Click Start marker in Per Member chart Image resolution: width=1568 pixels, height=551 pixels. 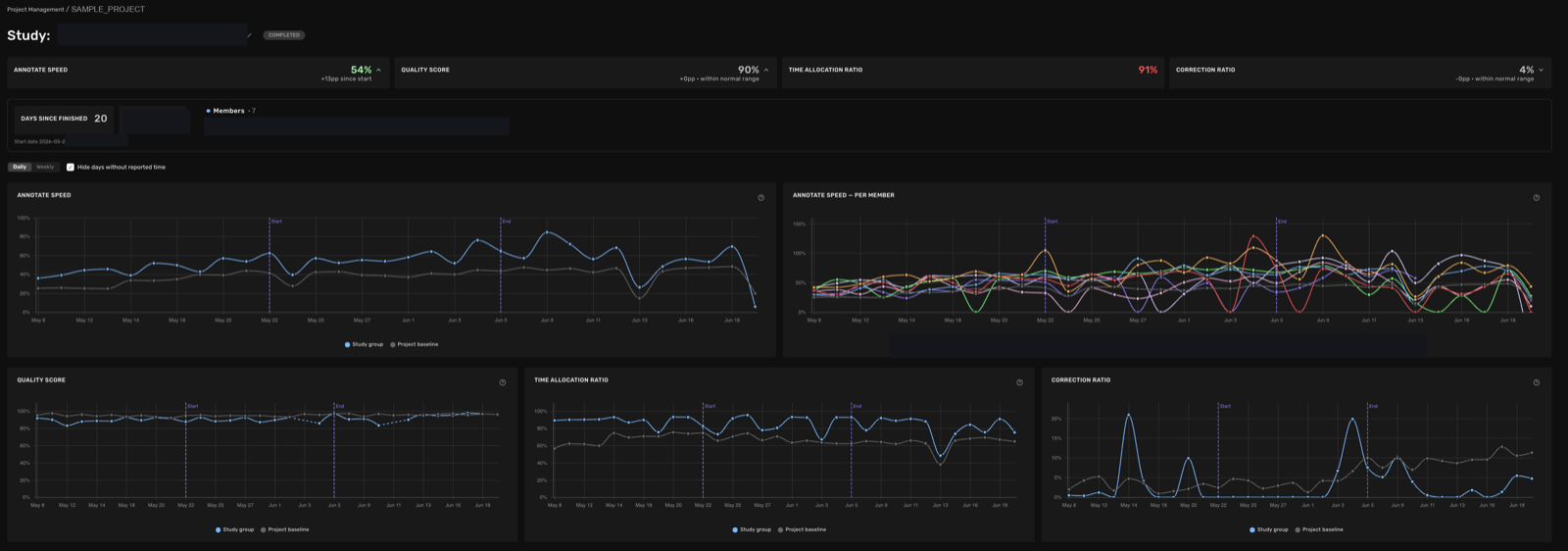(1052, 222)
